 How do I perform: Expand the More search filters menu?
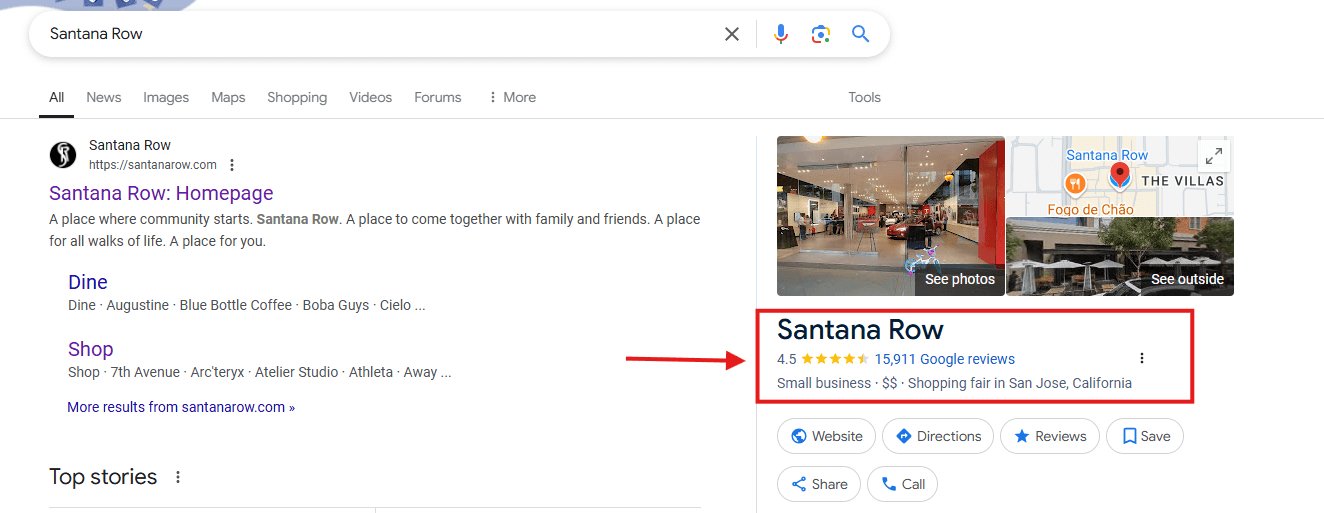511,97
